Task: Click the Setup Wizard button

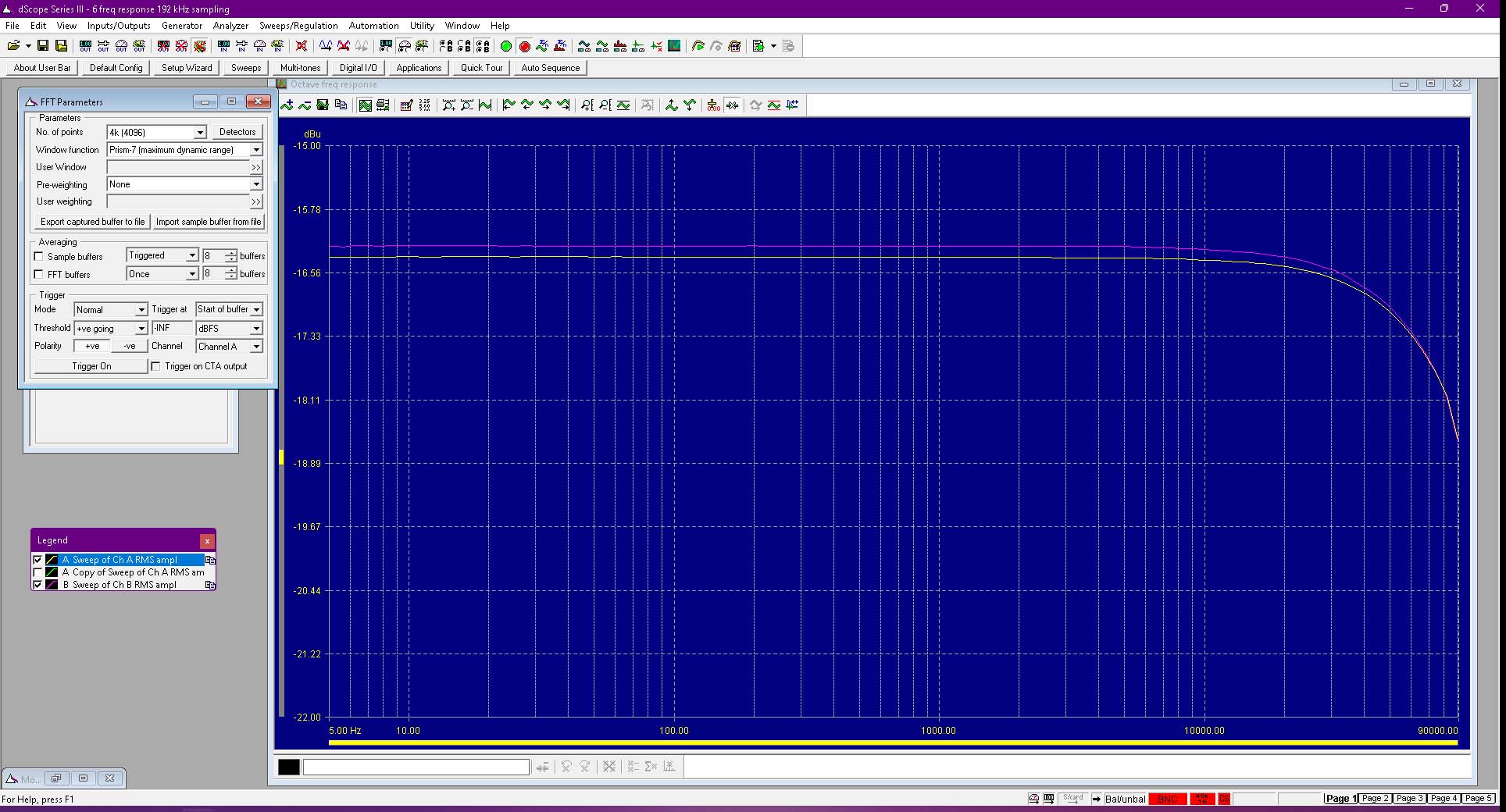Action: [x=187, y=68]
